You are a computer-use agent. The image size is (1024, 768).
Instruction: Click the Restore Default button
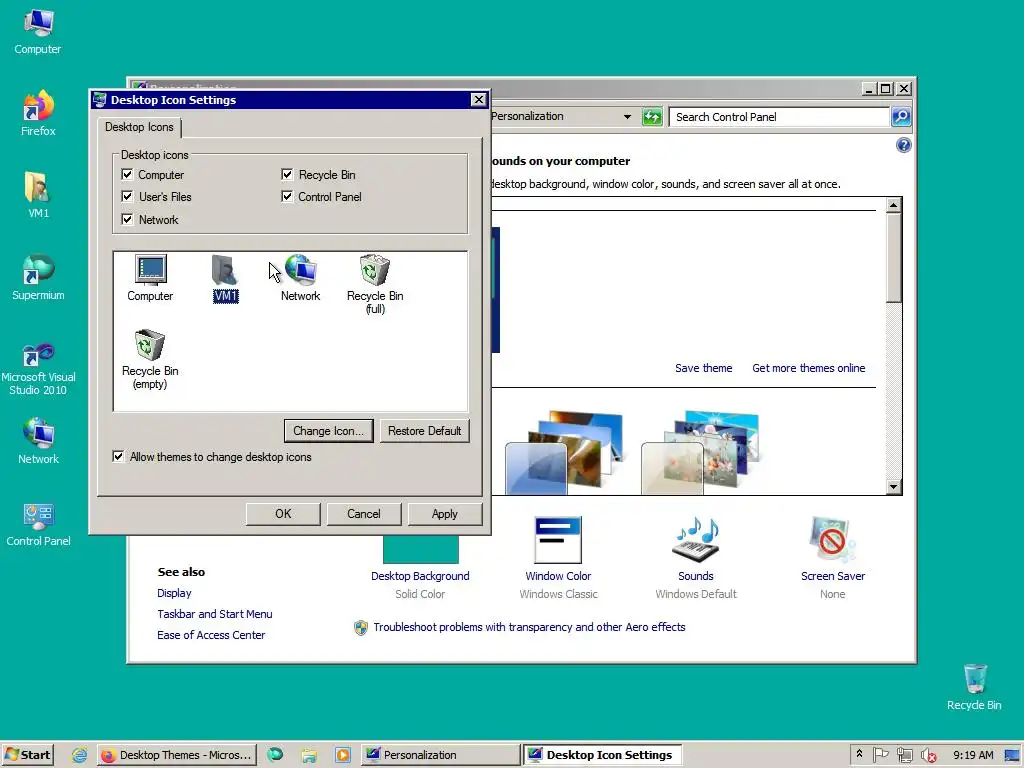click(424, 431)
